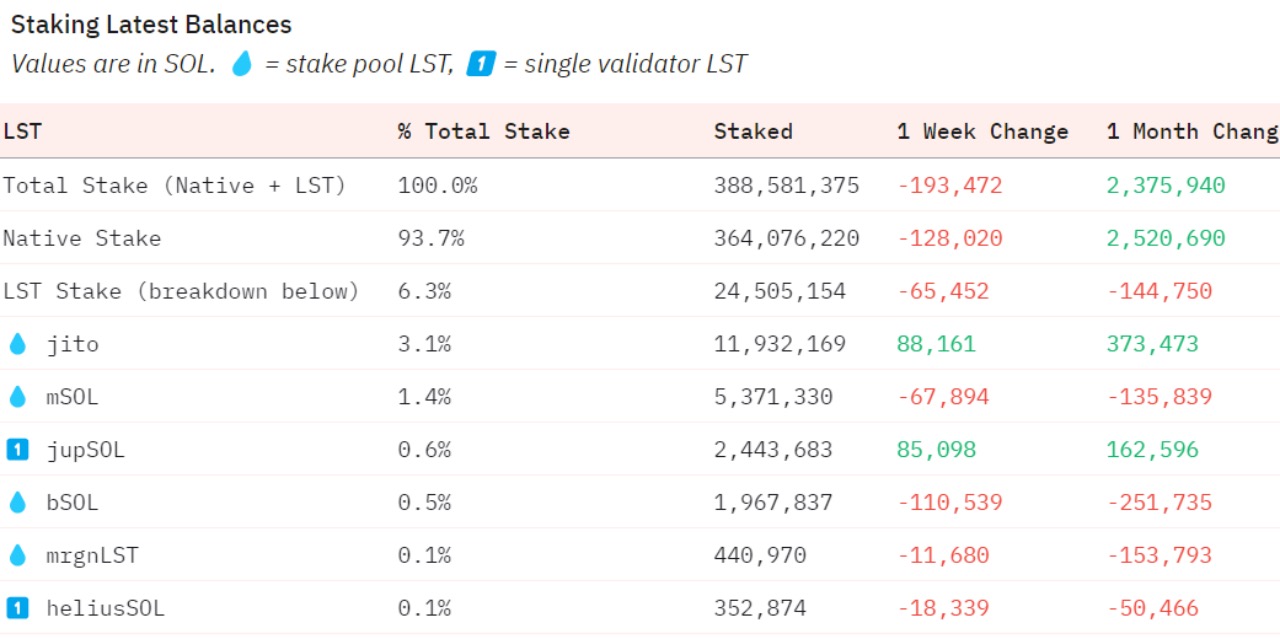Click the water drop icon beside mSOL
Image resolution: width=1280 pixels, height=639 pixels.
tap(17, 397)
